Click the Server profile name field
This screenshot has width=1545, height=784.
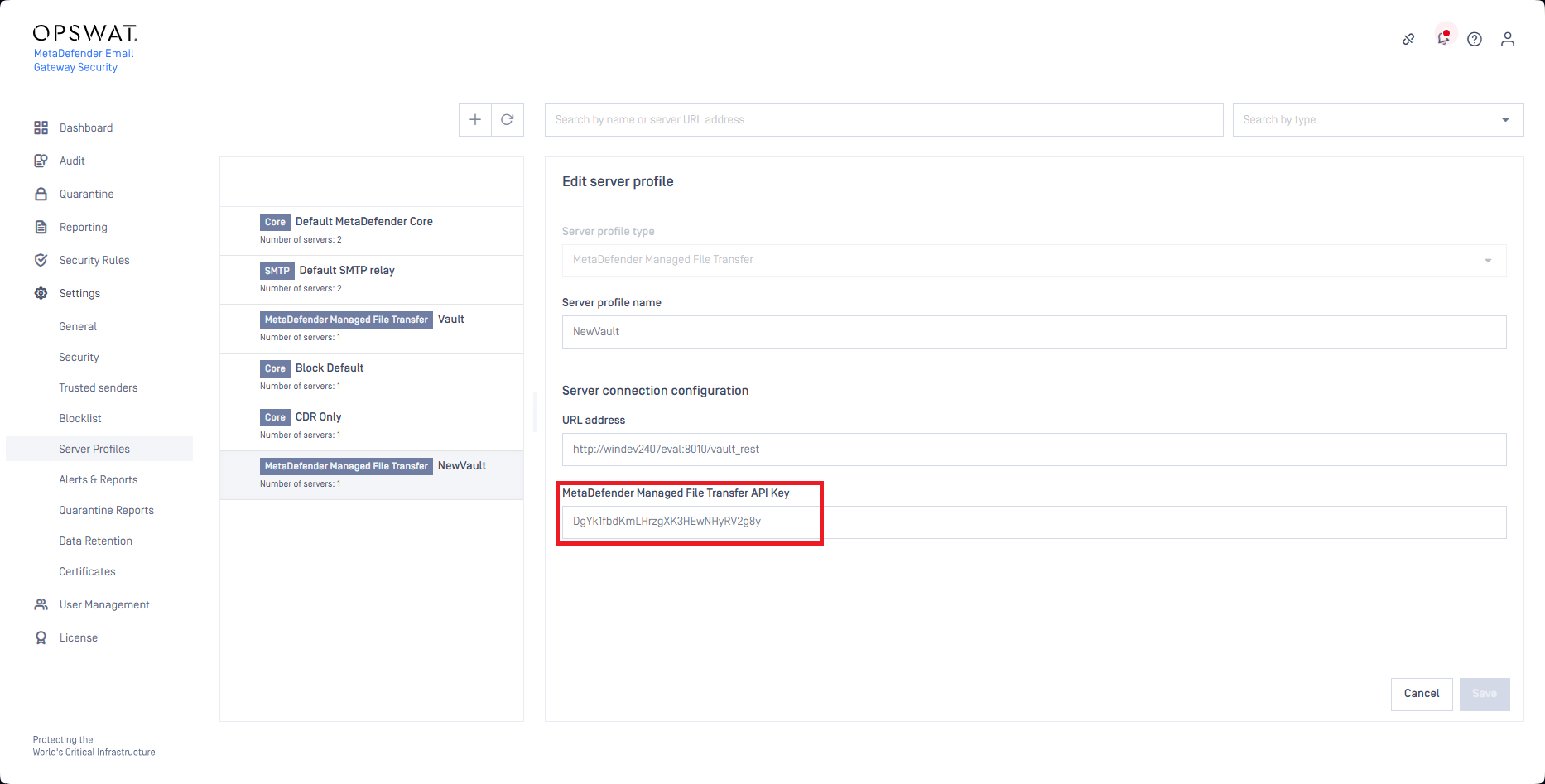(x=1034, y=332)
